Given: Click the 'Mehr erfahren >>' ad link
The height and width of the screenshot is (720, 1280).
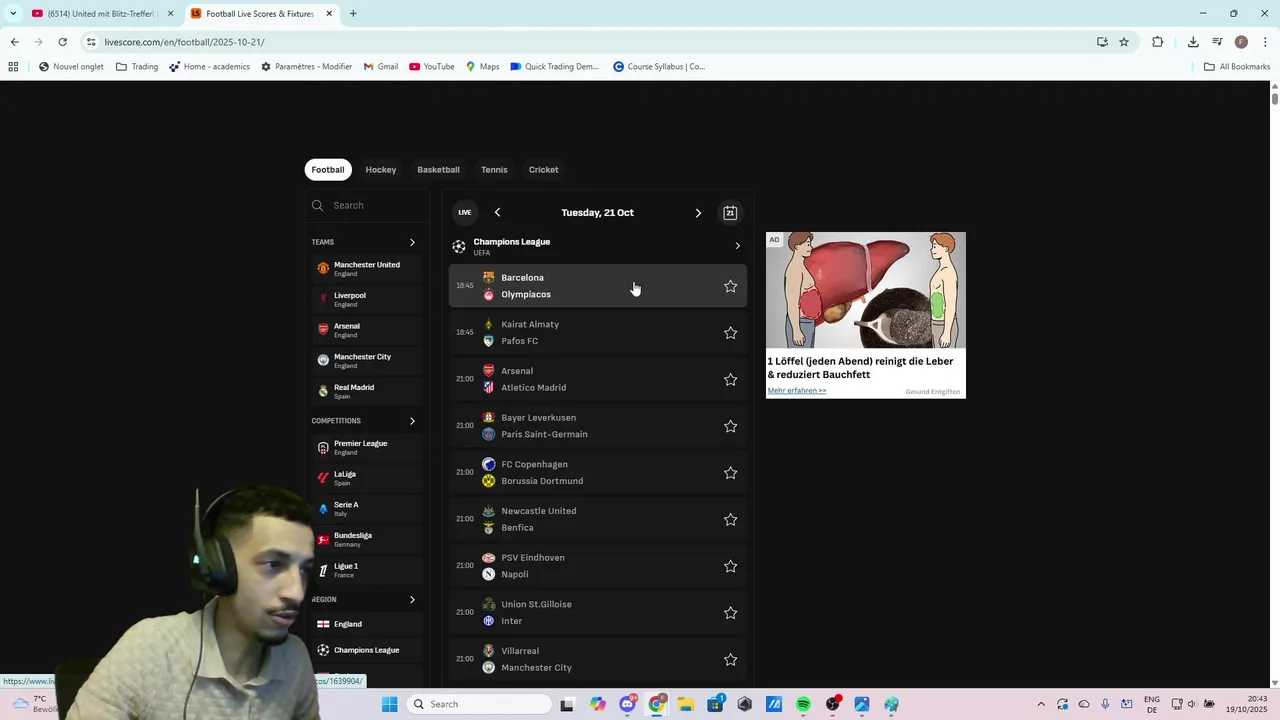Looking at the screenshot, I should coord(797,391).
